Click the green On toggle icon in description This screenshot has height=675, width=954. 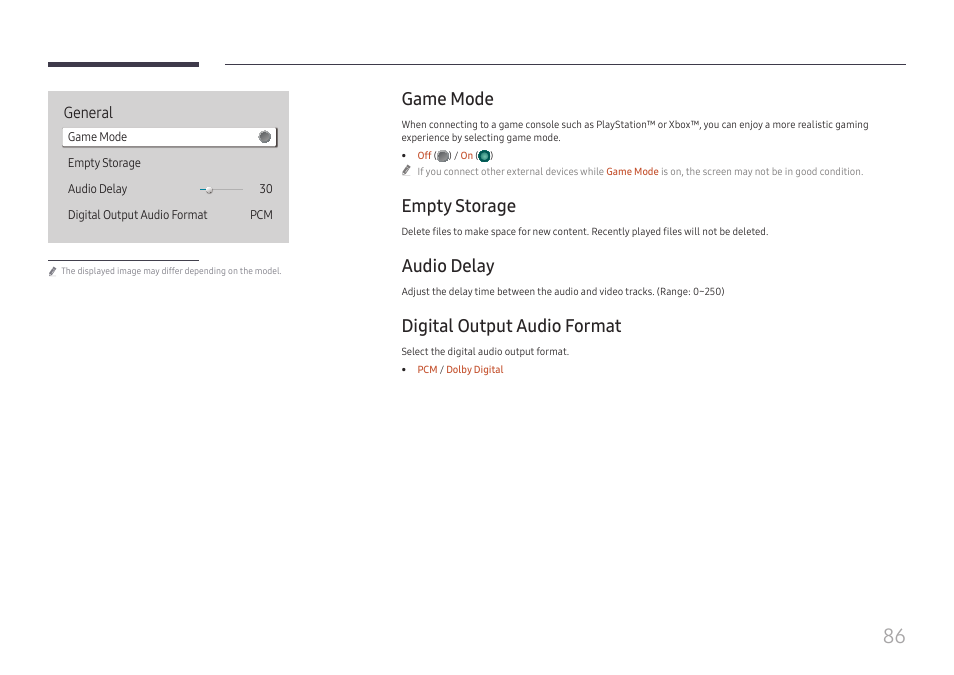click(484, 156)
